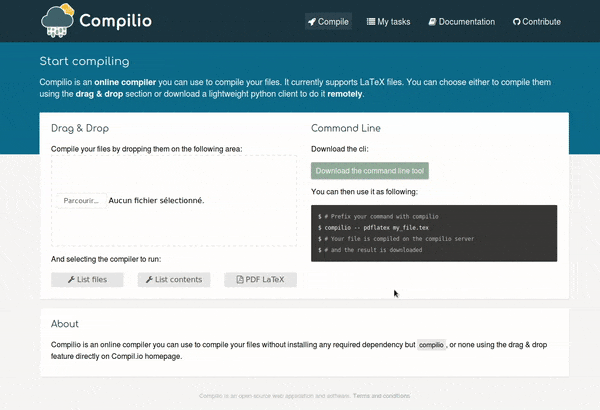Click the Compilio cloud logo

click(x=57, y=21)
